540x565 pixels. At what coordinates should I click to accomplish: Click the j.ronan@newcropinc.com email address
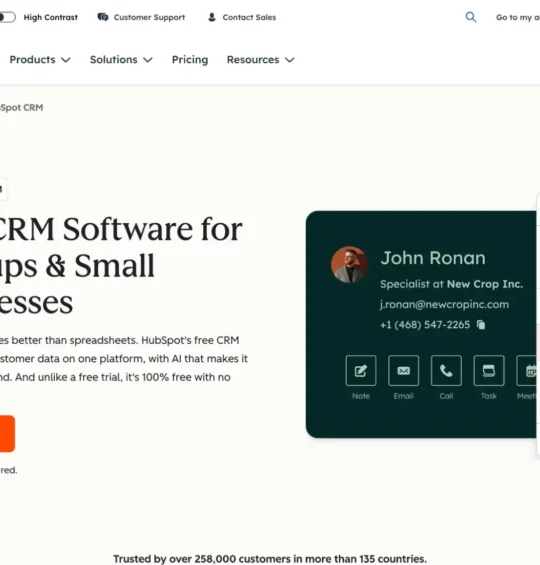[x=444, y=304]
